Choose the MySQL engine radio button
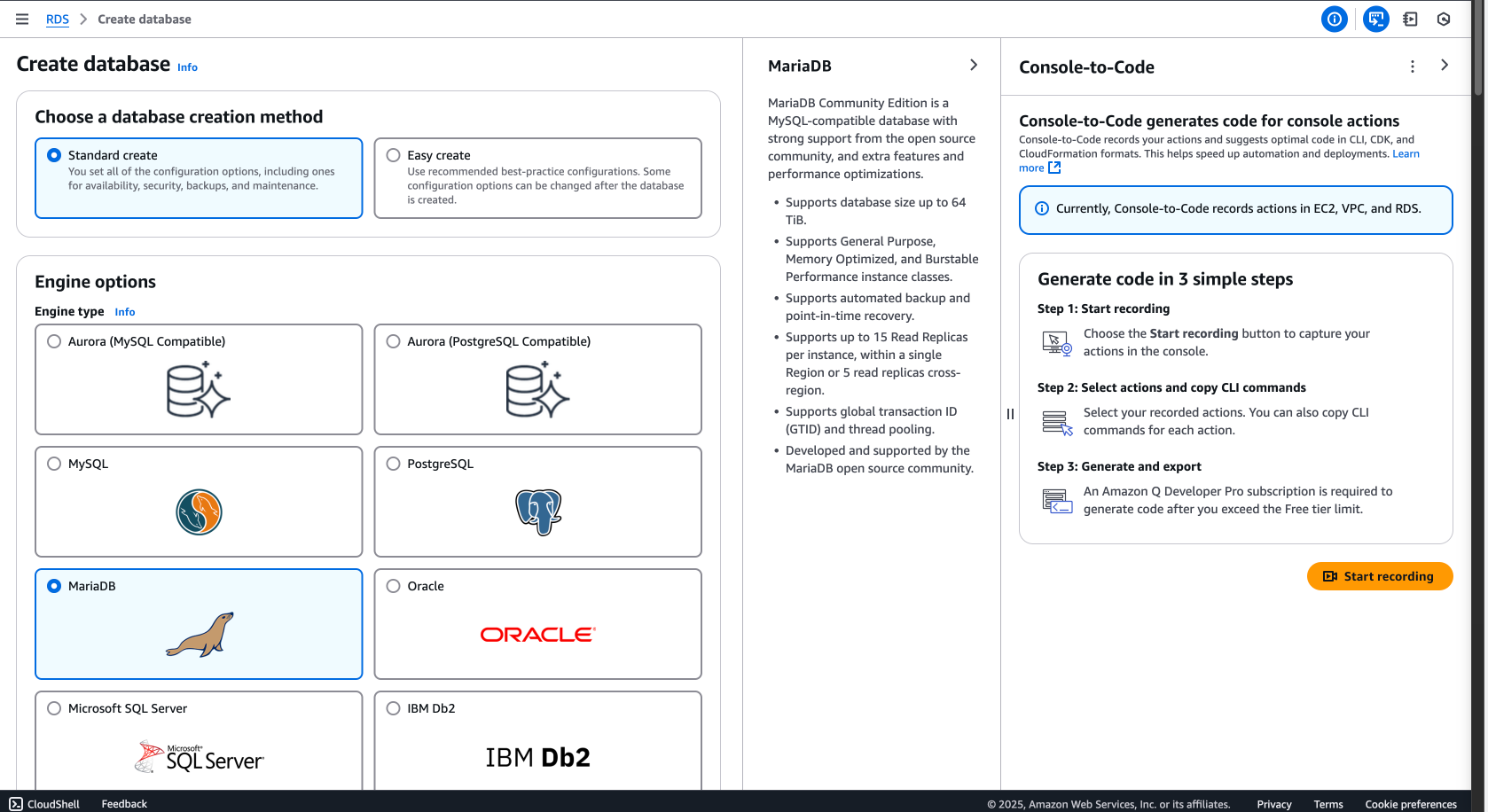Viewport: 1488px width, 812px height. (54, 464)
